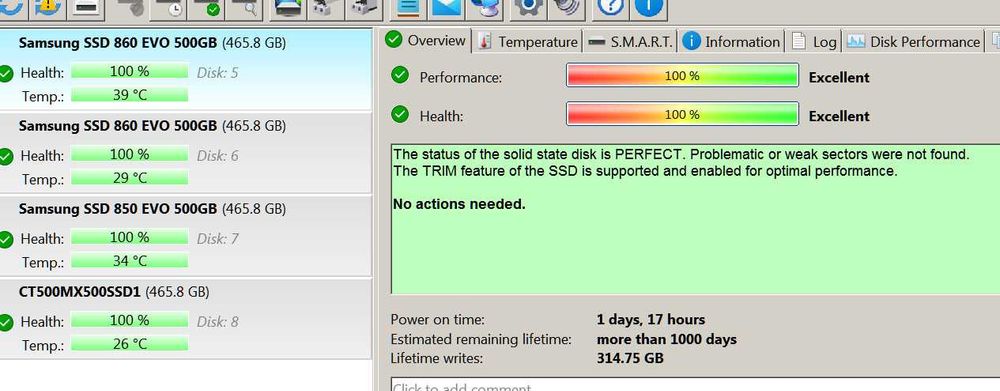Screen dimensions: 1000x391
Task: Click the 39 °C temperature bar
Action: click(129, 95)
